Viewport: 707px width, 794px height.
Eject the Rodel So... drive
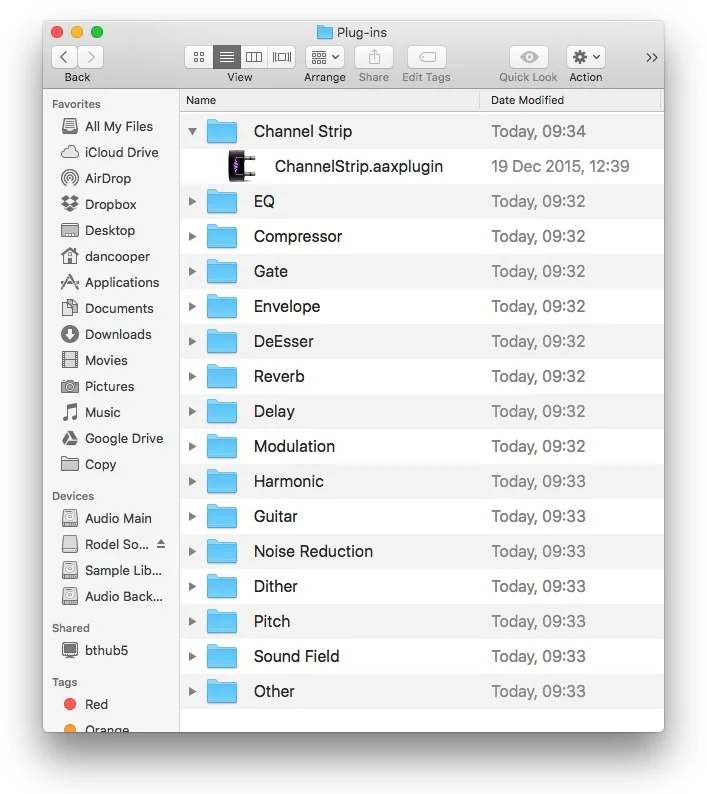(x=161, y=544)
